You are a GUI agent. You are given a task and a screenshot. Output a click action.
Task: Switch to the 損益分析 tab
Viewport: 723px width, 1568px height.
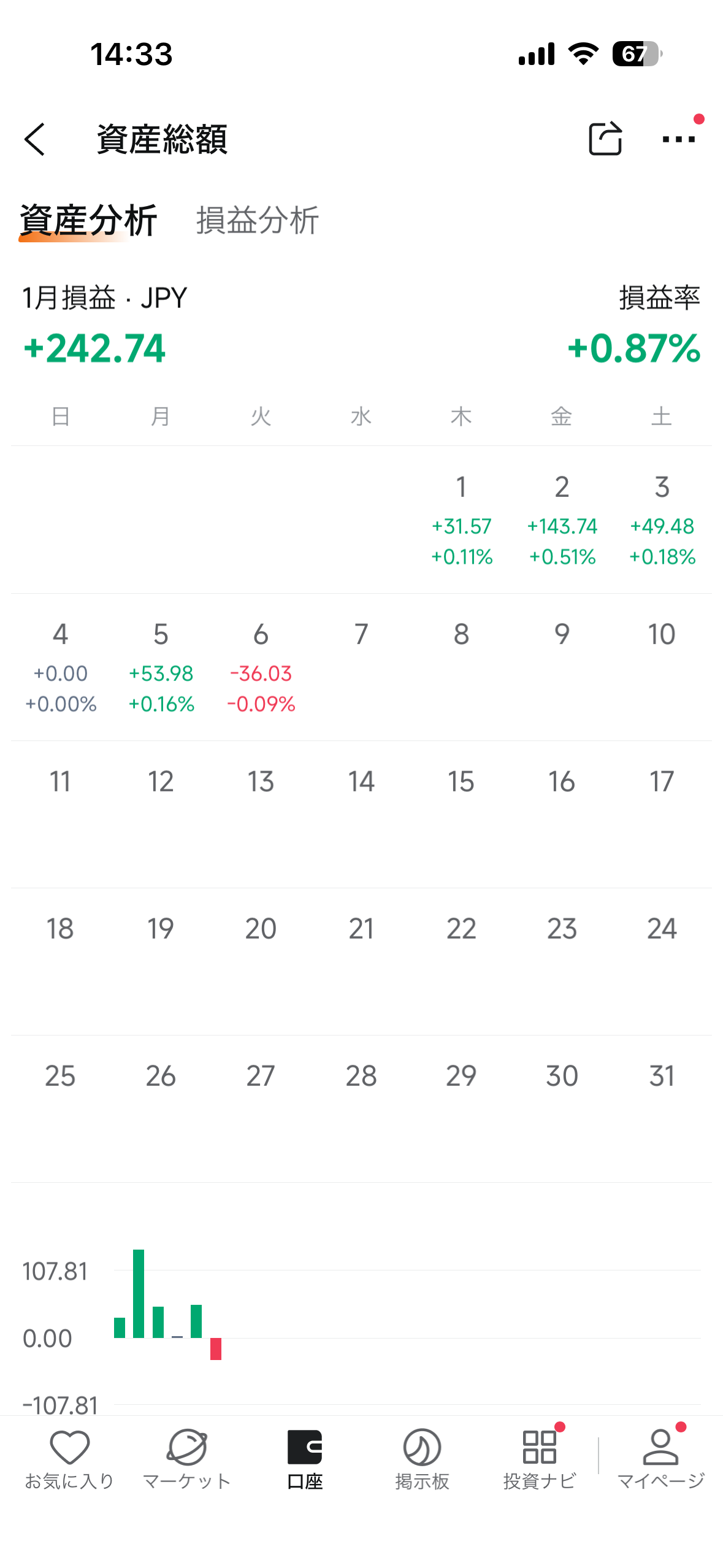257,220
